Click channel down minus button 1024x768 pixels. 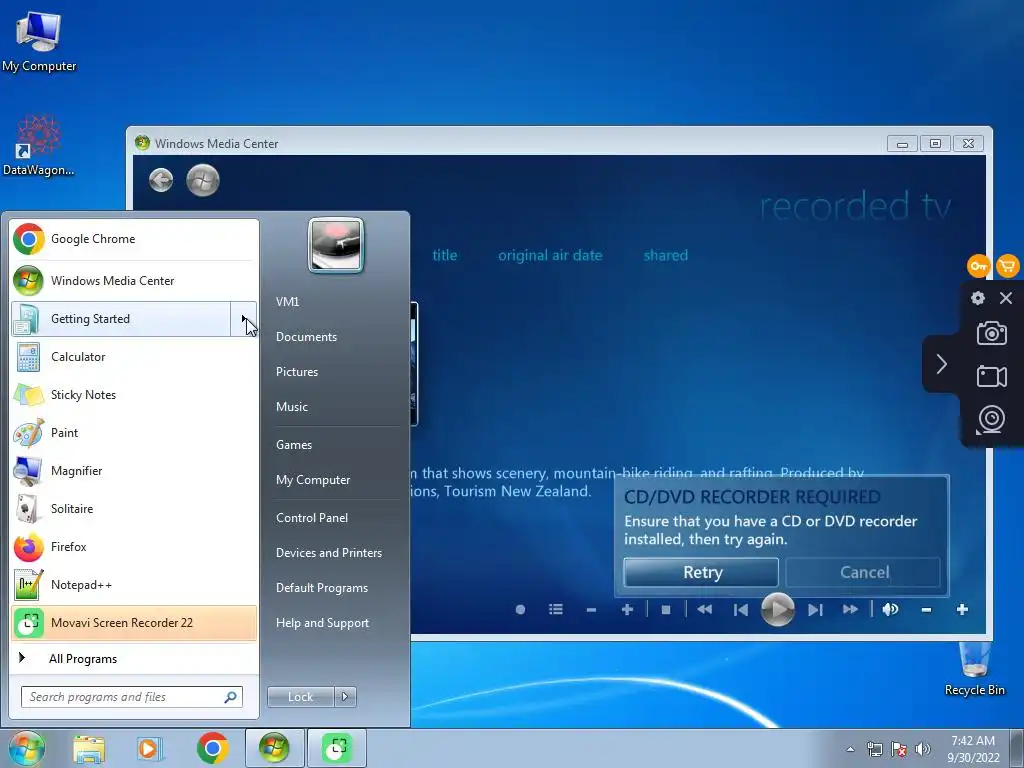[x=592, y=610]
